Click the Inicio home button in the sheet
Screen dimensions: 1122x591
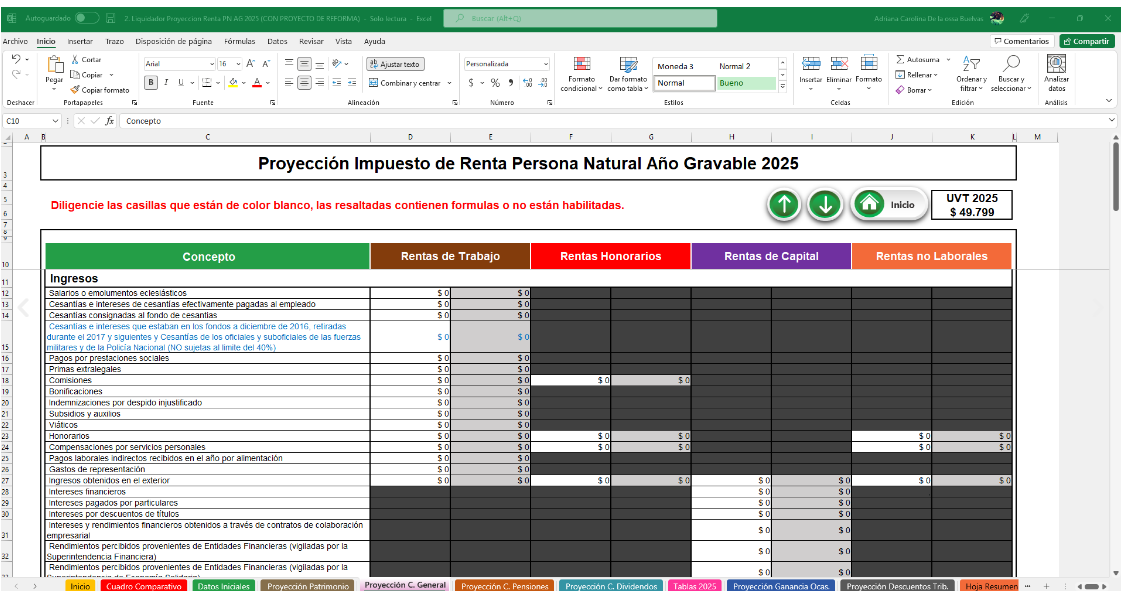[x=887, y=204]
